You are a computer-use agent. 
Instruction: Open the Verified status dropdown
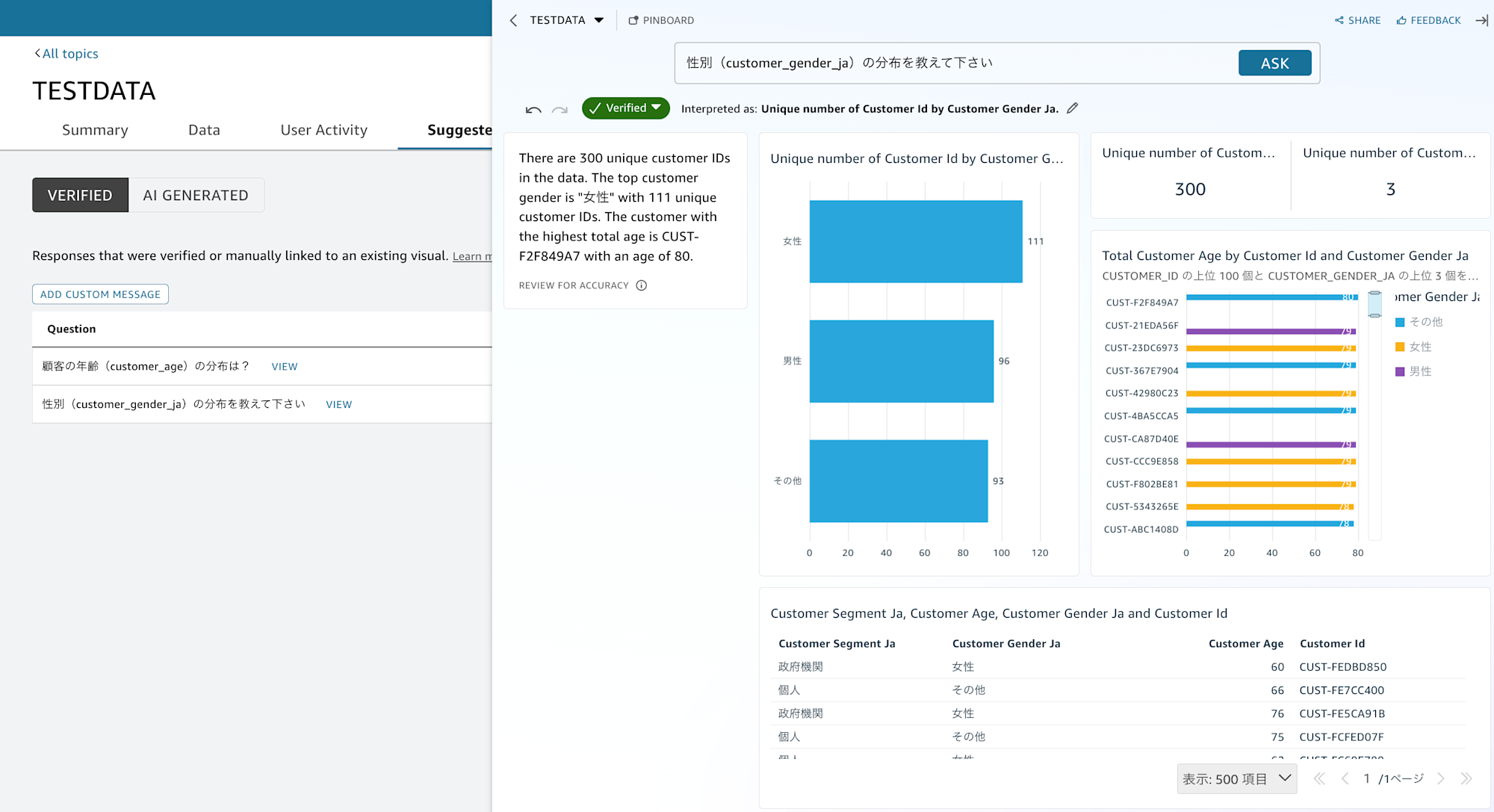(x=625, y=108)
